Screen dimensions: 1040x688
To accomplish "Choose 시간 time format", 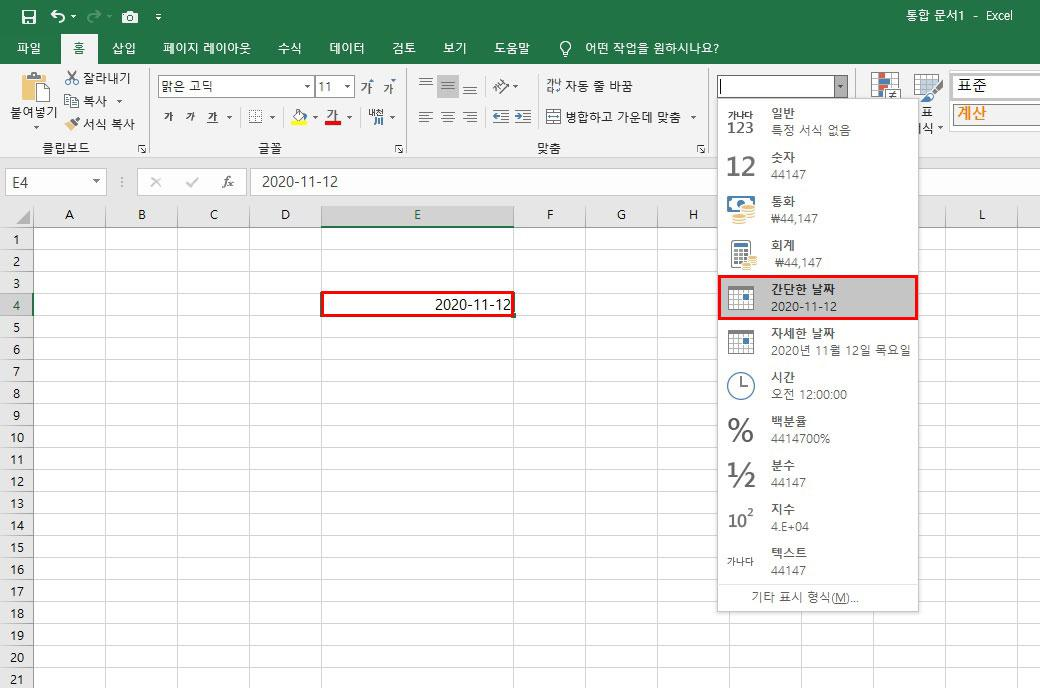I will pos(818,385).
